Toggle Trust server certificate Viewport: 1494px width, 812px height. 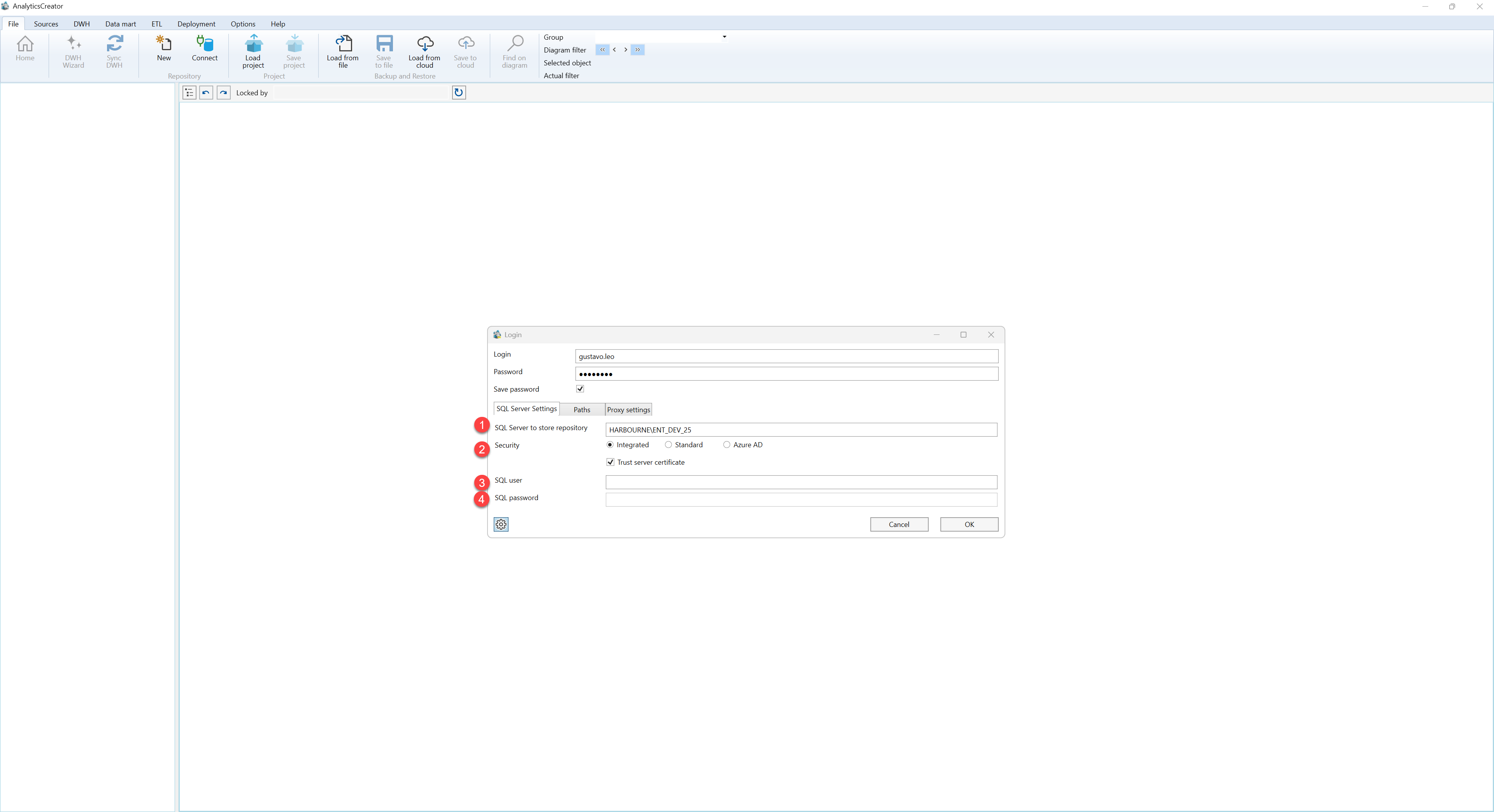(610, 462)
